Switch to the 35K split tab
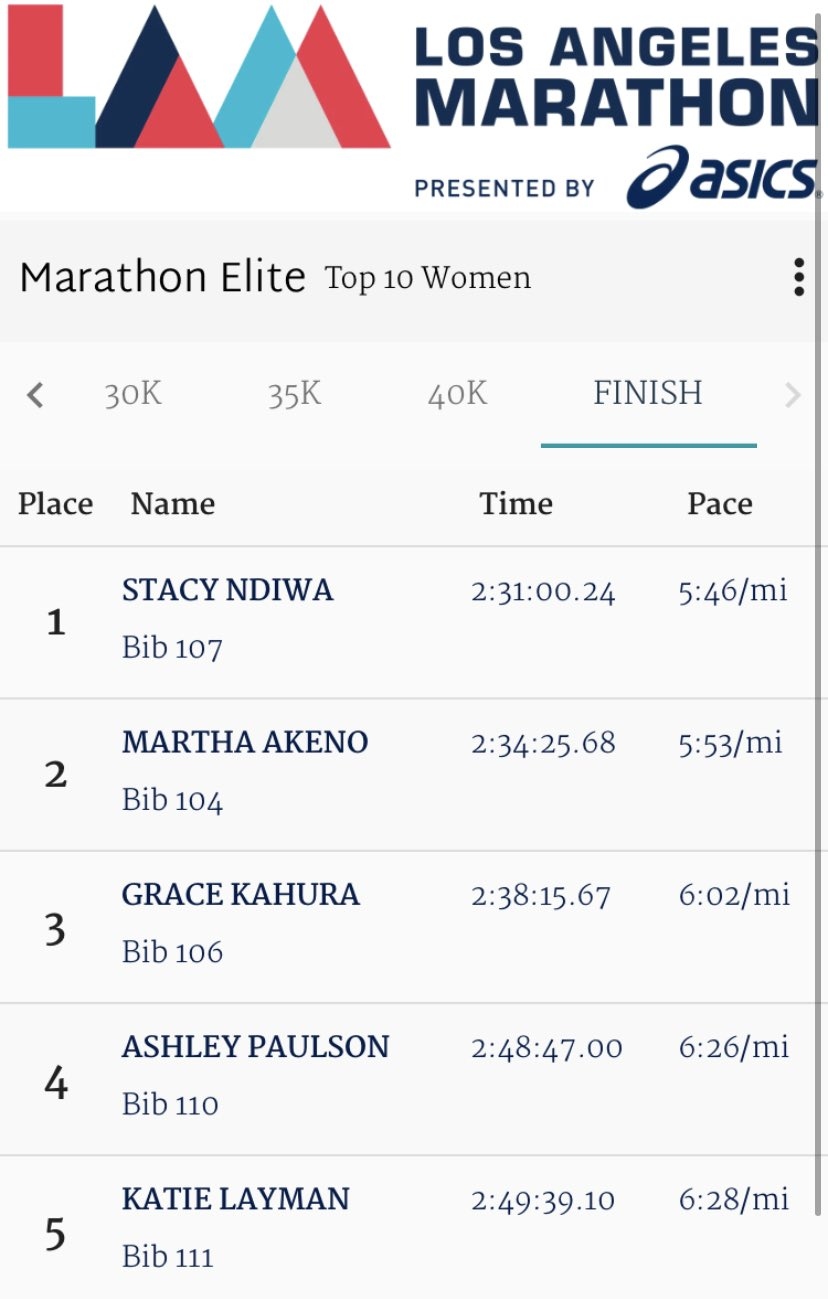828x1299 pixels. pos(295,394)
